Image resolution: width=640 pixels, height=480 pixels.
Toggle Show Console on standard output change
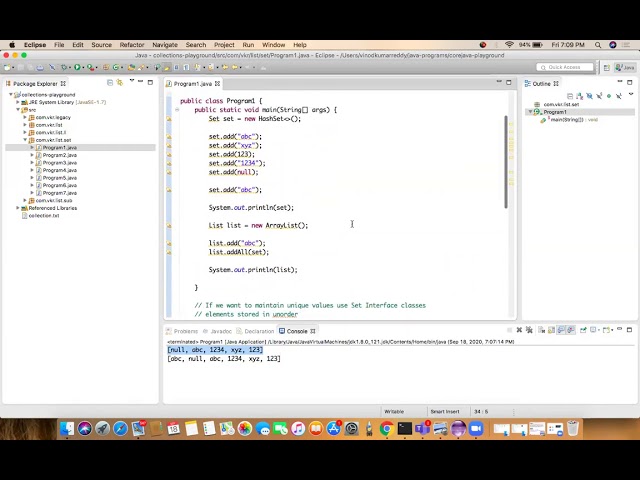tap(561, 330)
